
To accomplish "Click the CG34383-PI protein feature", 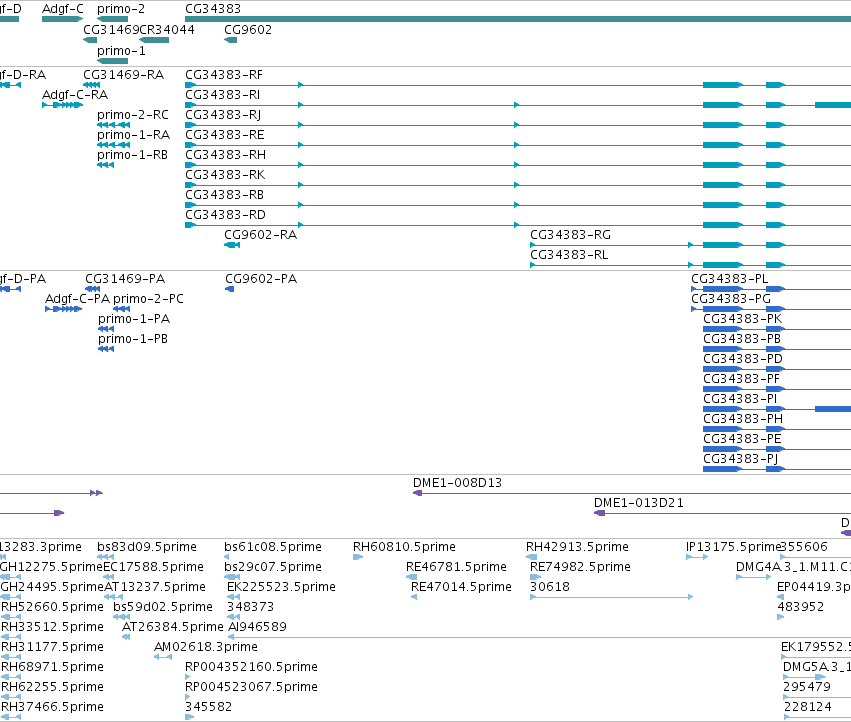I will (777, 409).
